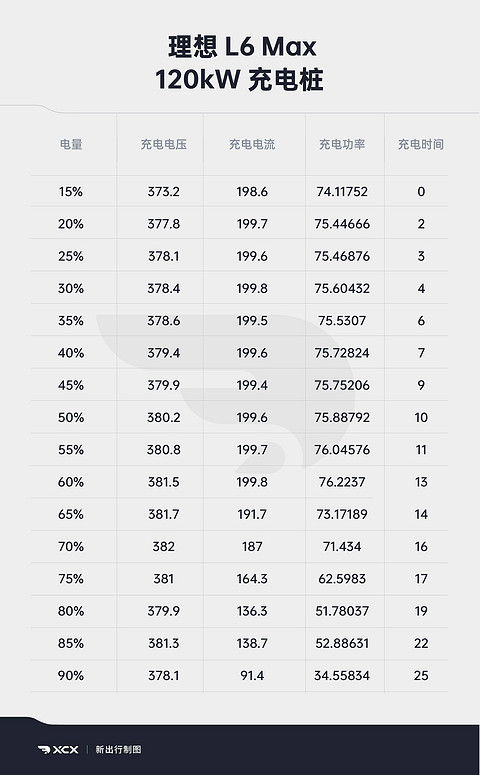The height and width of the screenshot is (775, 480).
Task: Click the 理想 L6 Max title text
Action: click(242, 47)
